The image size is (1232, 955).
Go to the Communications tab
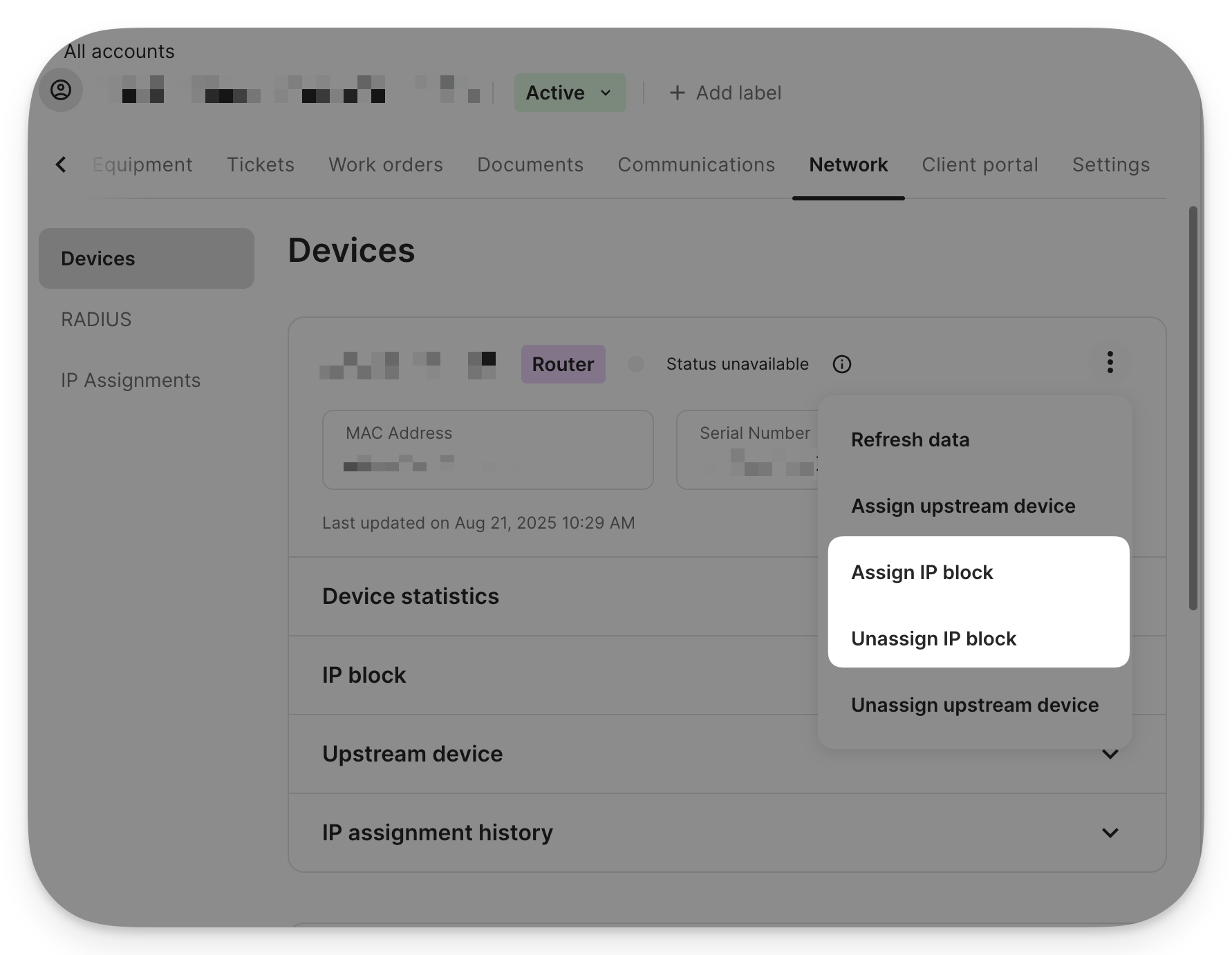(696, 164)
